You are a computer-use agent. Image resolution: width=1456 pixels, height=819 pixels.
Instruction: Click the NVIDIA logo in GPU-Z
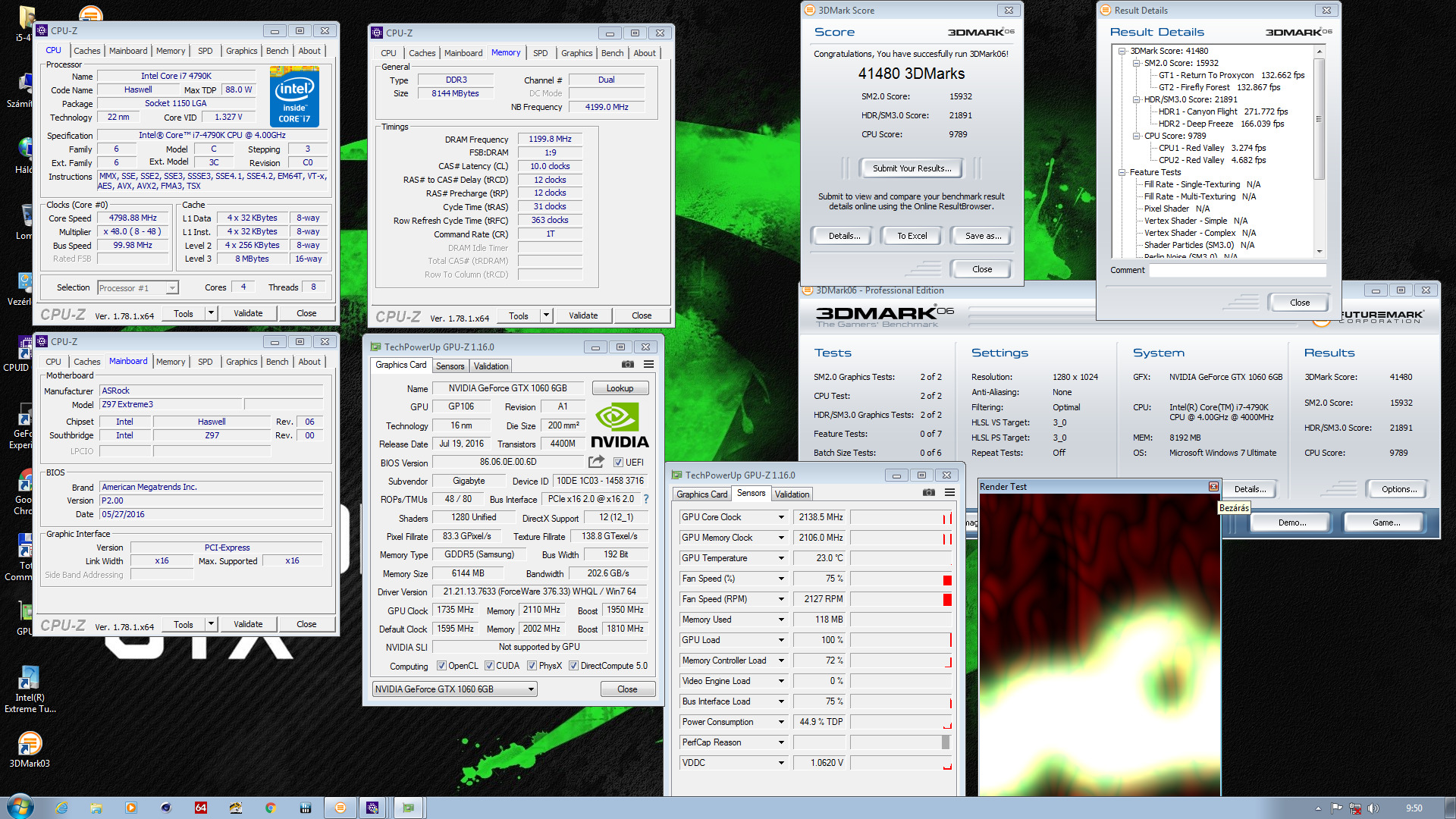click(x=620, y=426)
